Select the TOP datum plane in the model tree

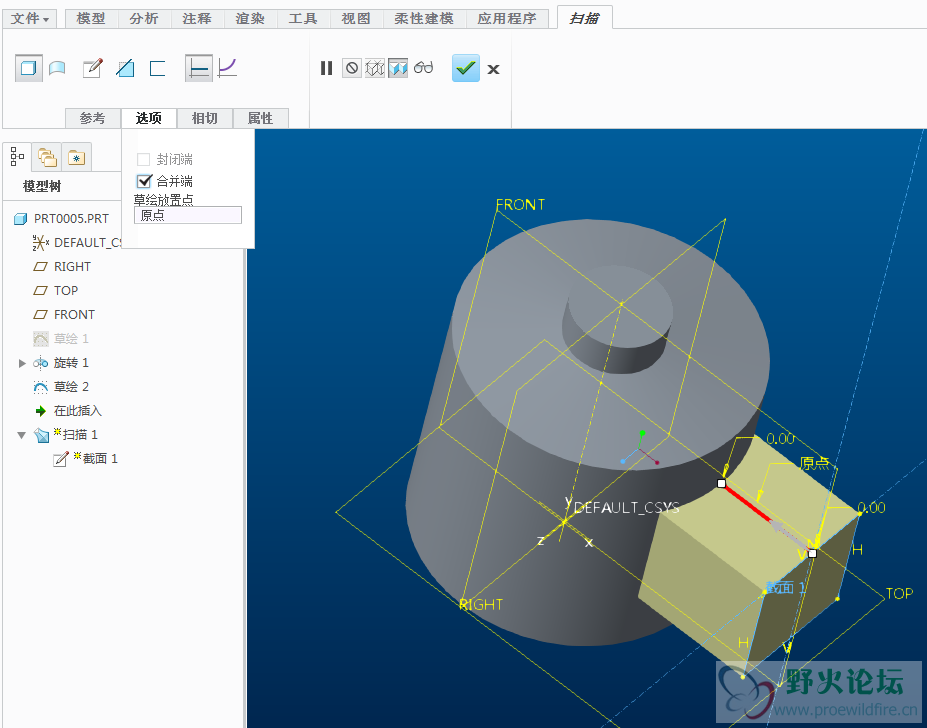tap(56, 291)
